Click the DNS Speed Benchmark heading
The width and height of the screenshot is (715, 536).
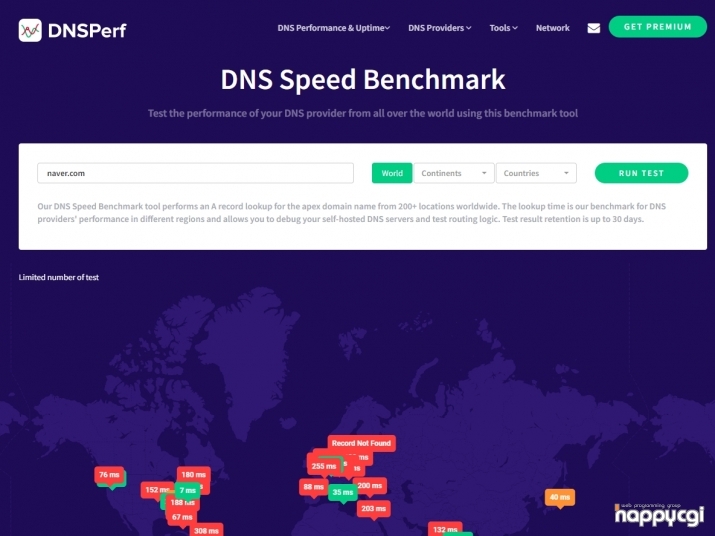[363, 79]
